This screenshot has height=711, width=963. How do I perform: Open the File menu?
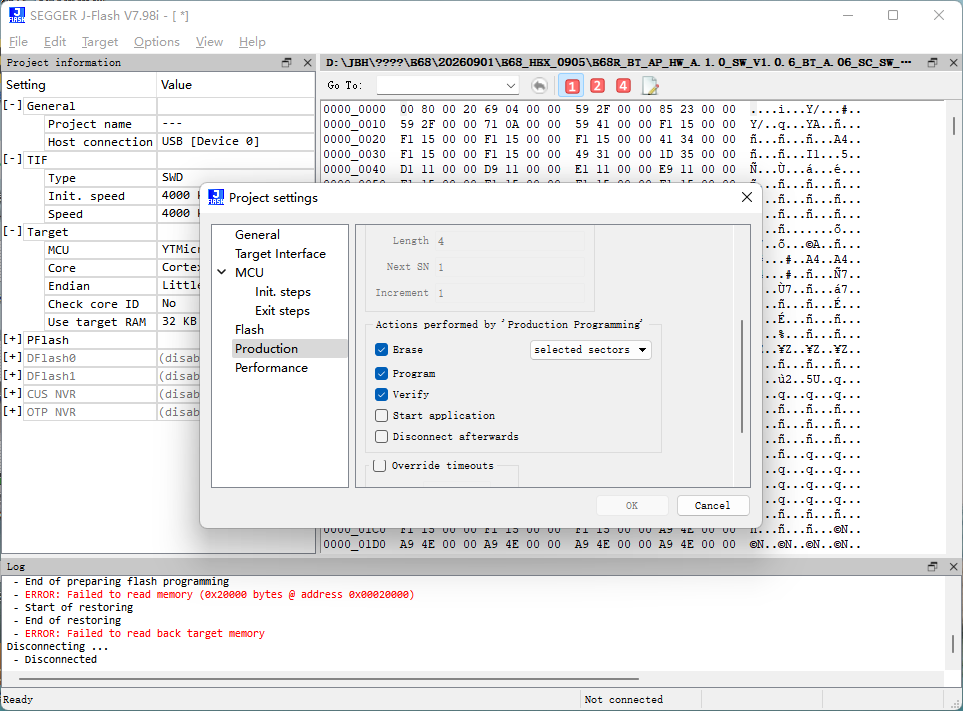click(18, 42)
